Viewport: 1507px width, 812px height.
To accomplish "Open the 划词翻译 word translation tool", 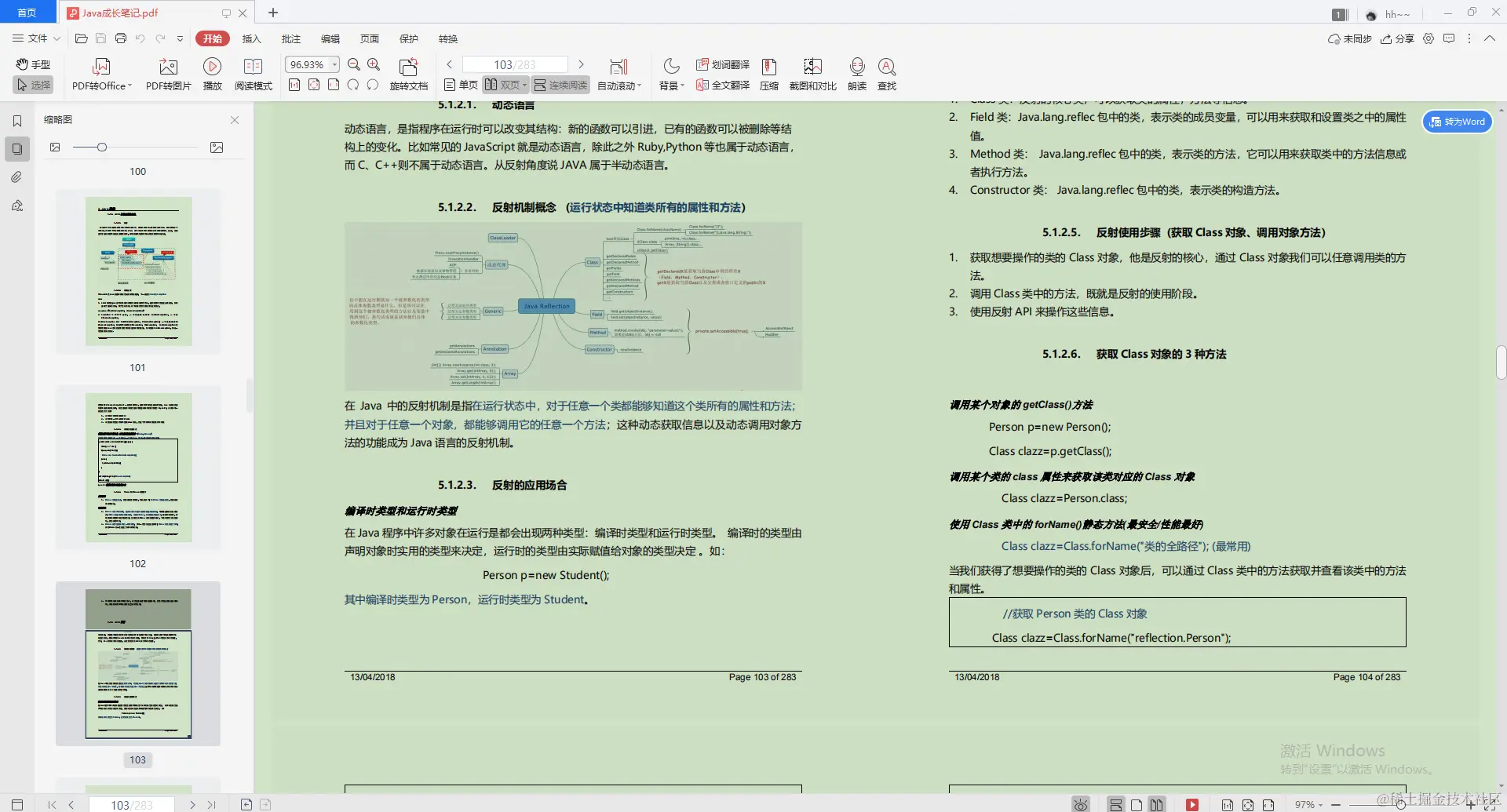I will 722,66.
